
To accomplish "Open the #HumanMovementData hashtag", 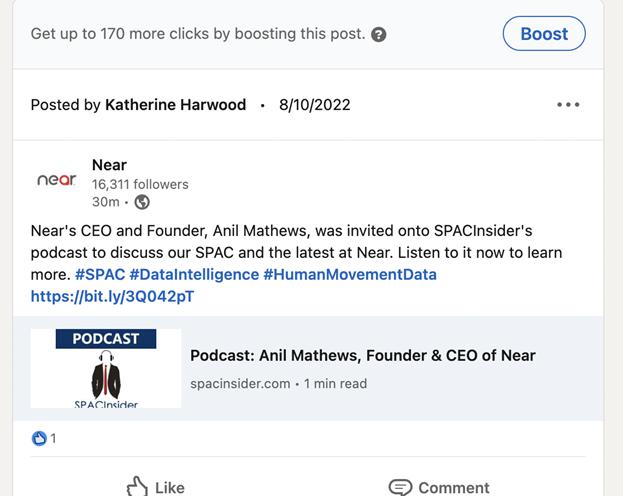I will point(349,274).
